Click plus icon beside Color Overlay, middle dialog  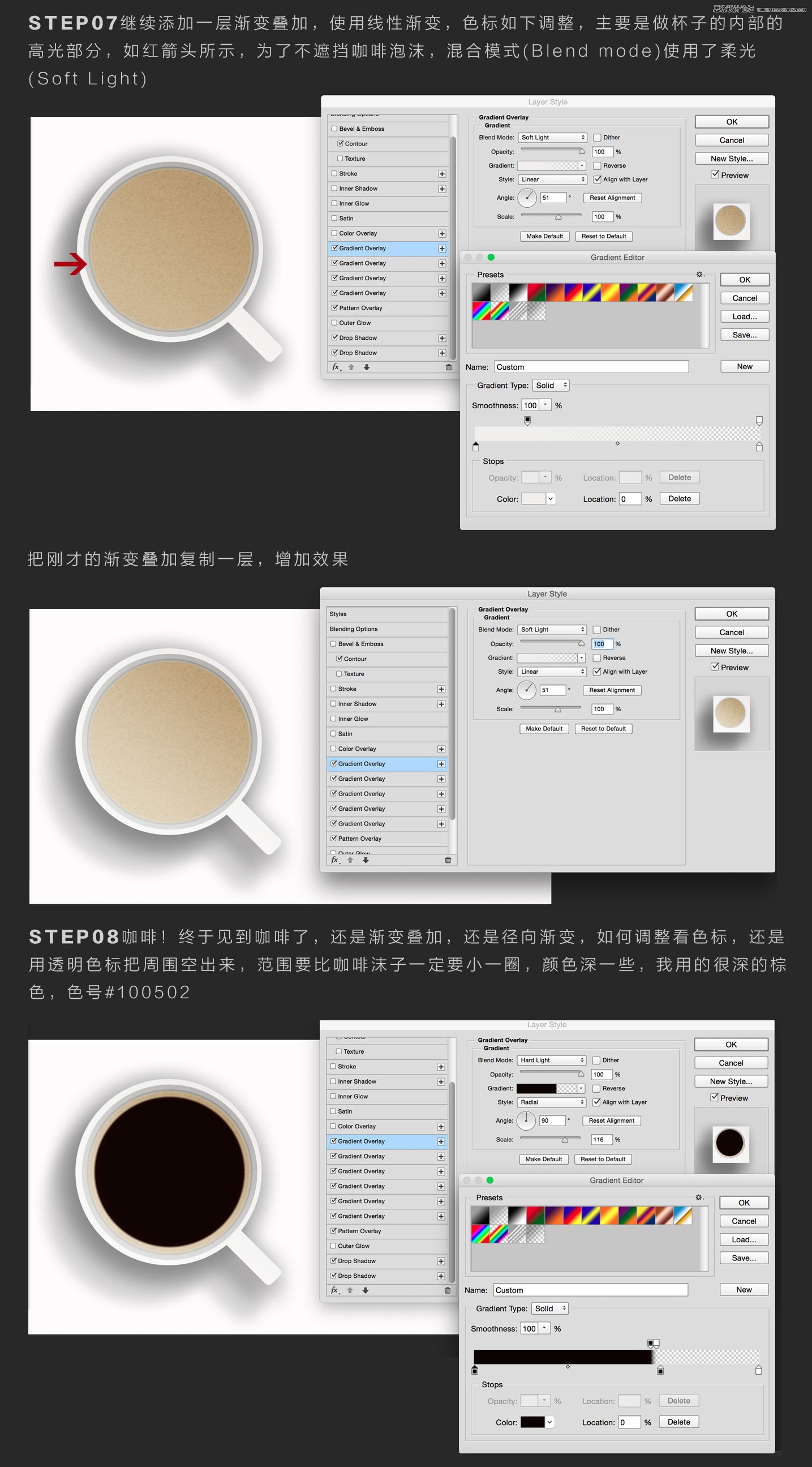pos(441,749)
